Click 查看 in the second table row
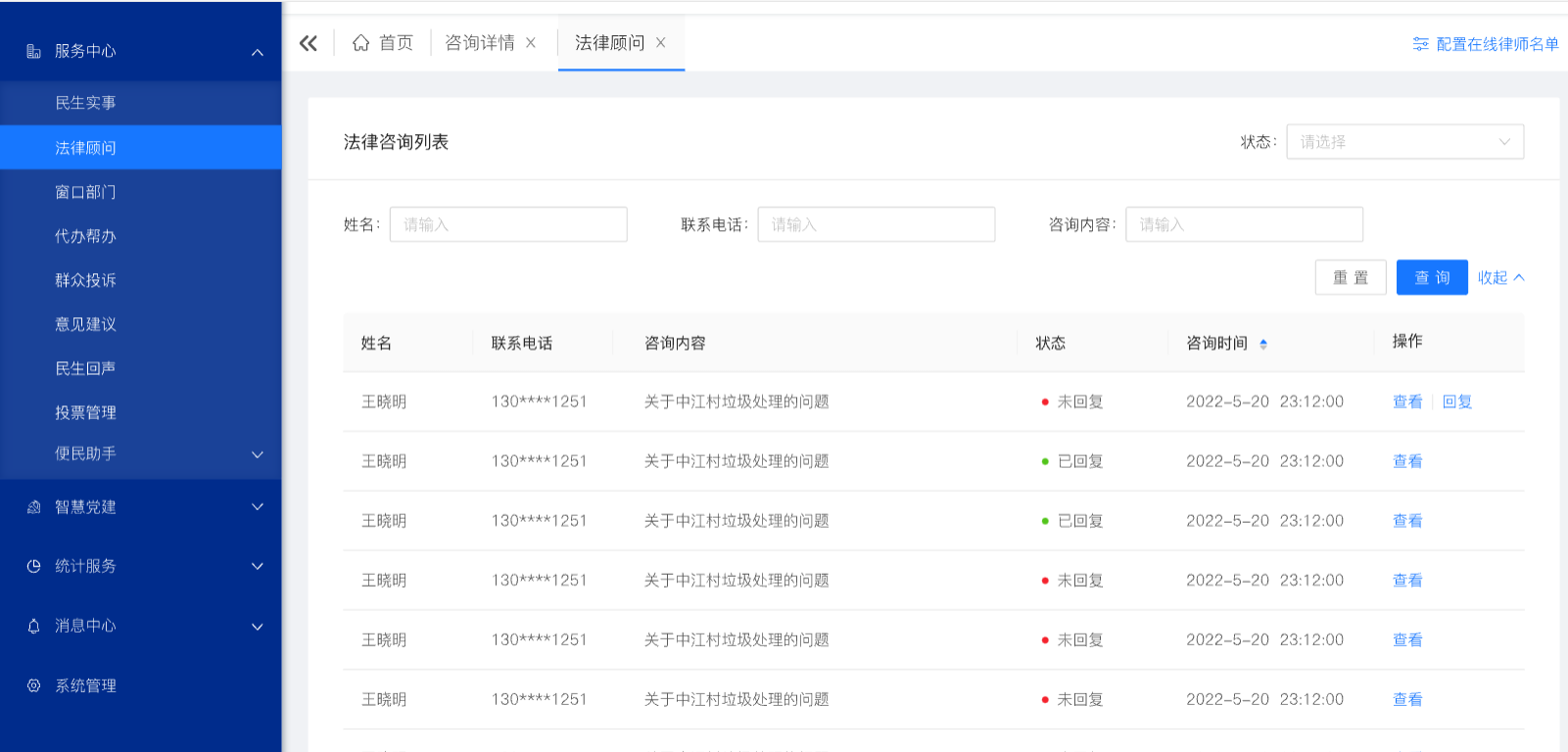 point(1407,461)
